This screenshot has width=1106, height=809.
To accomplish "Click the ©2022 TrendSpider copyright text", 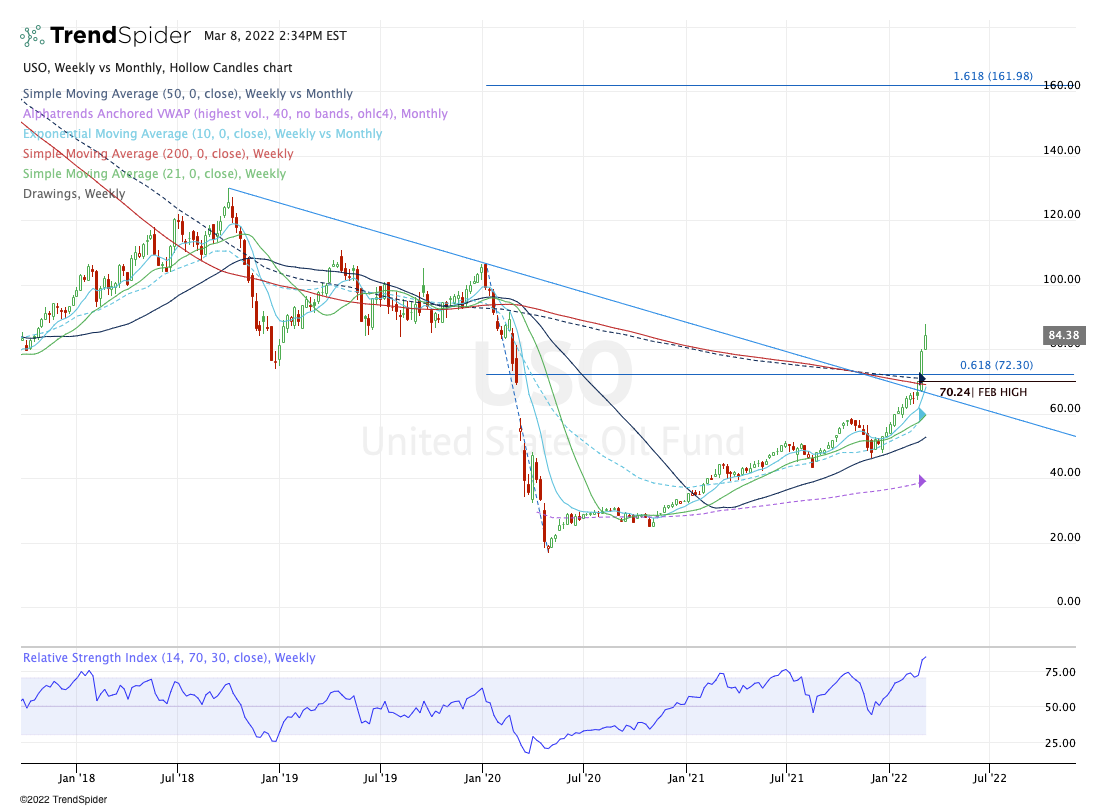I will 63,800.
